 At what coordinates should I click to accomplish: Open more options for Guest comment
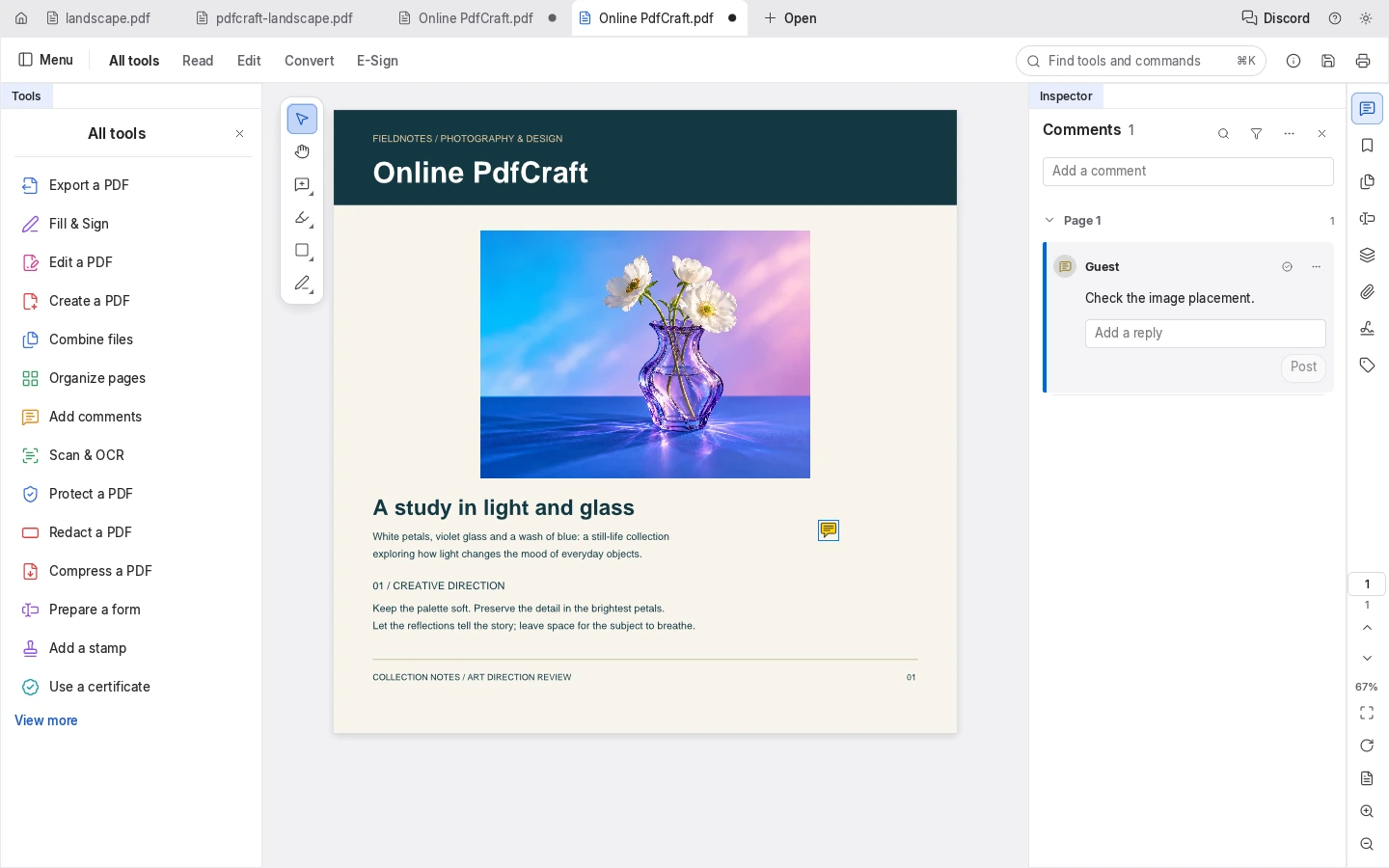click(x=1316, y=267)
